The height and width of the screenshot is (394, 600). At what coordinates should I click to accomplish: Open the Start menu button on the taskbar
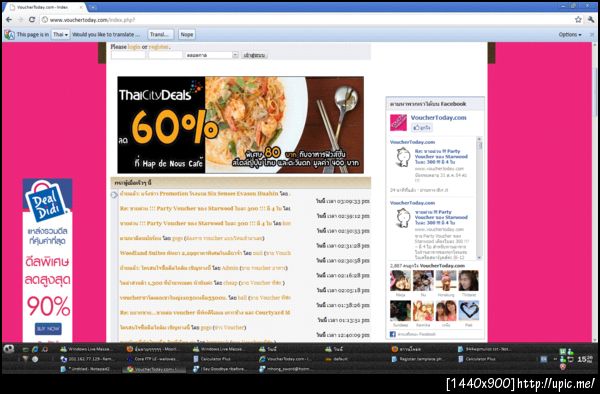(x=8, y=348)
